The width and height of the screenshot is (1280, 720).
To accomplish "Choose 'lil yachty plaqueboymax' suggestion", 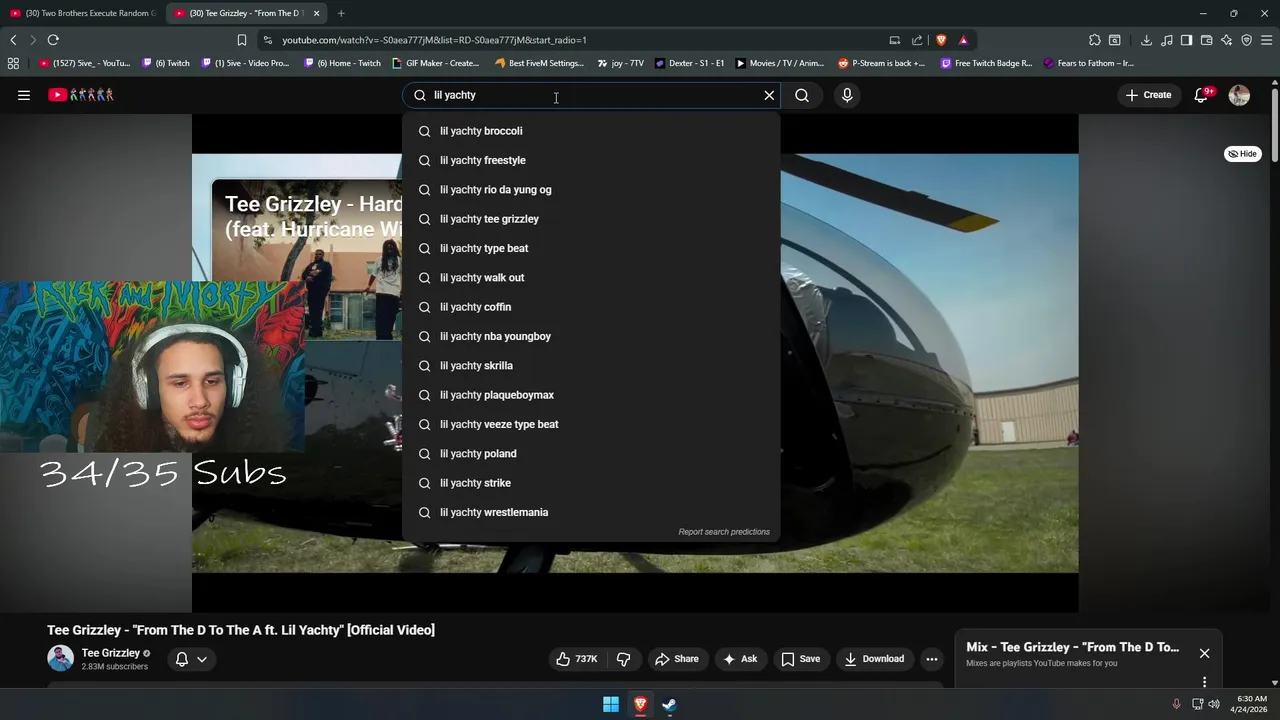I will 590,395.
